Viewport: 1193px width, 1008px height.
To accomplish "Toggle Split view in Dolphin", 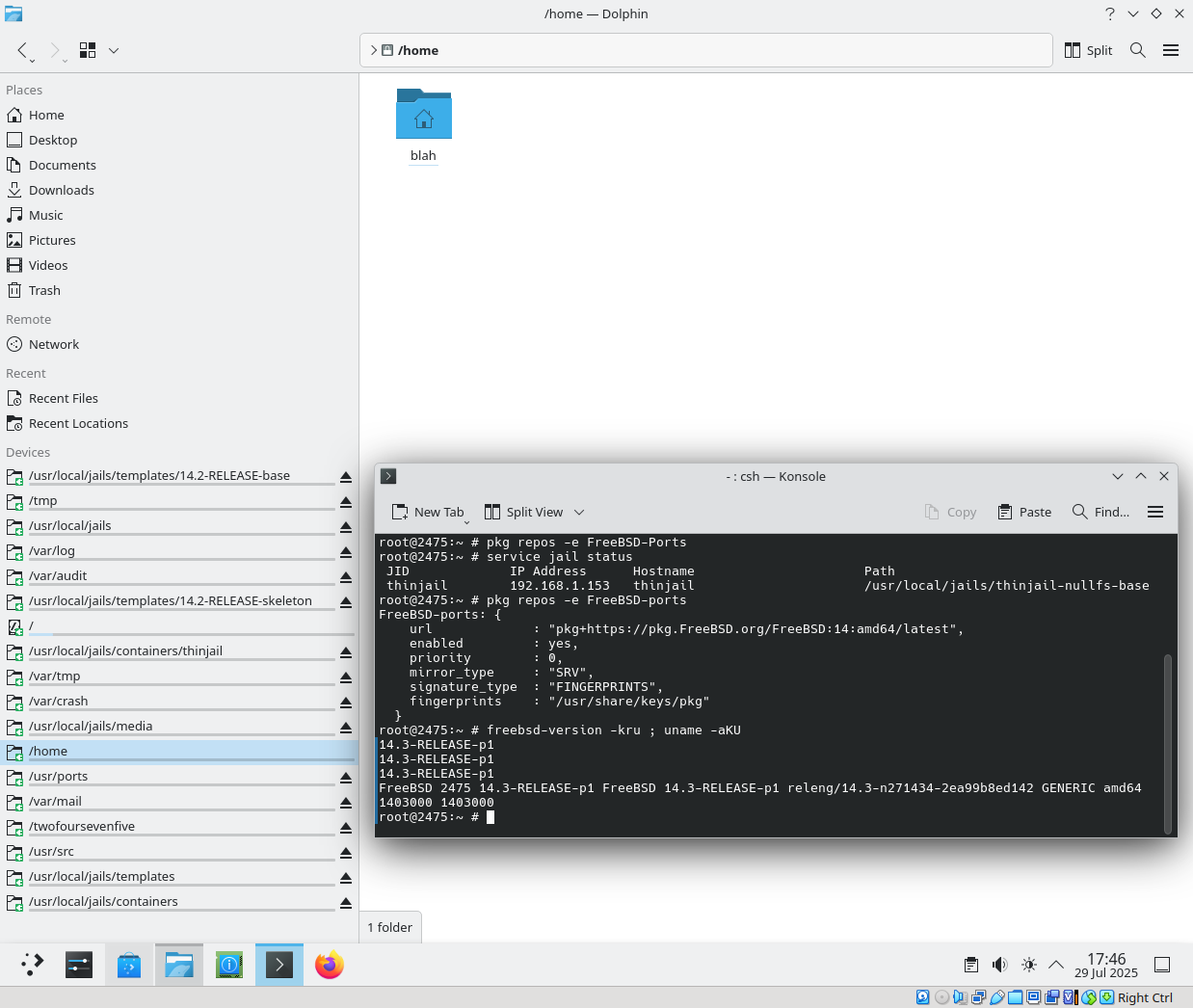I will click(x=1089, y=50).
